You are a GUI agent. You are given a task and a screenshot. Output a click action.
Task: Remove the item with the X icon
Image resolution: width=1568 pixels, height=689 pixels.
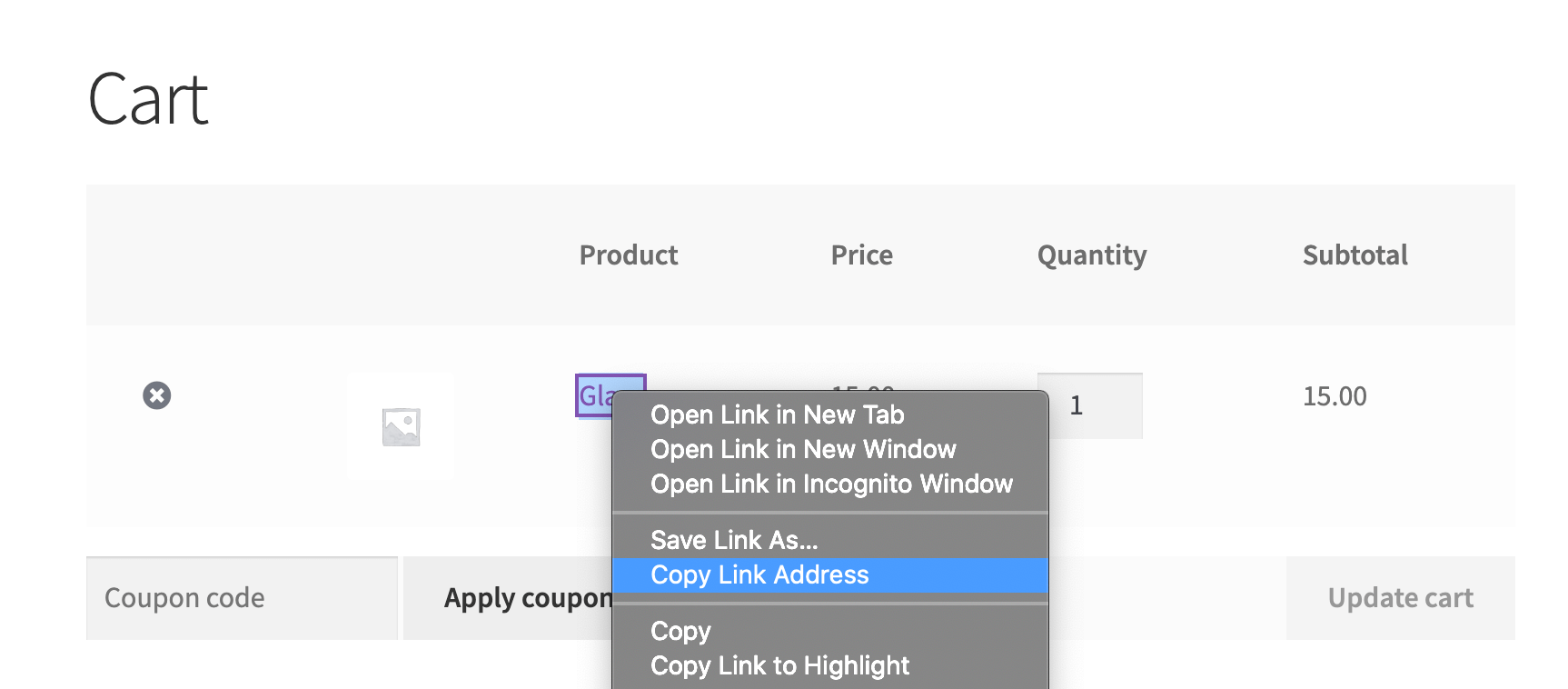157,395
